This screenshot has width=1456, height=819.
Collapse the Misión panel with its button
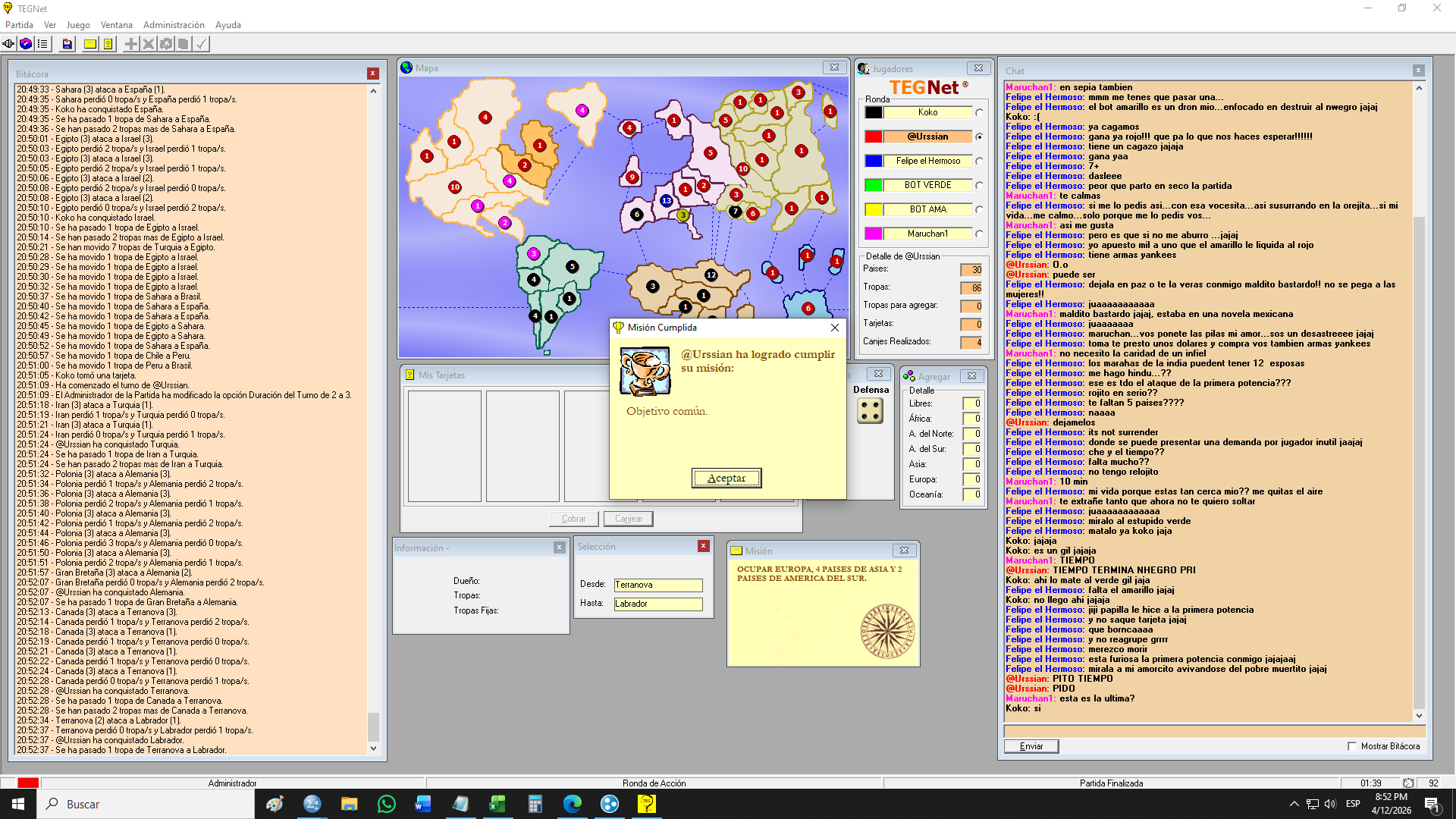coord(904,551)
